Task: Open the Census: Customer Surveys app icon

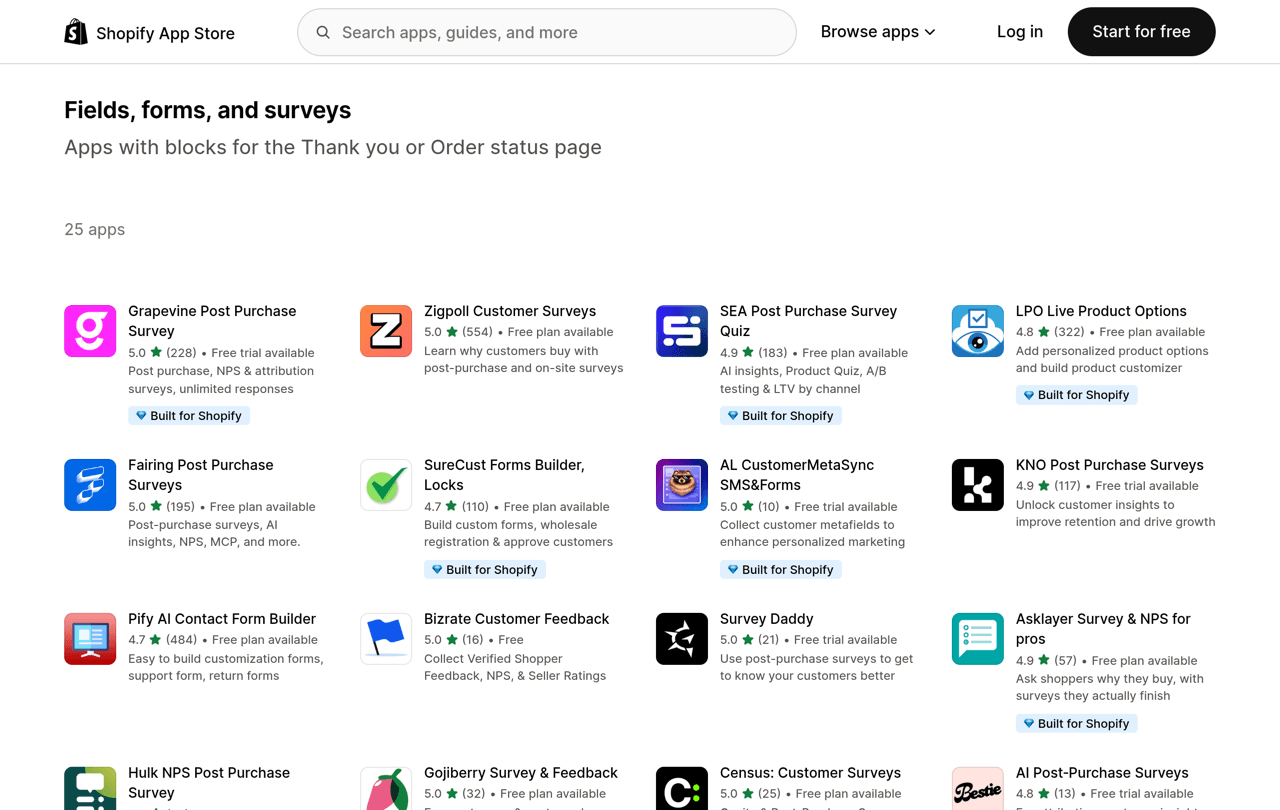Action: coord(682,788)
